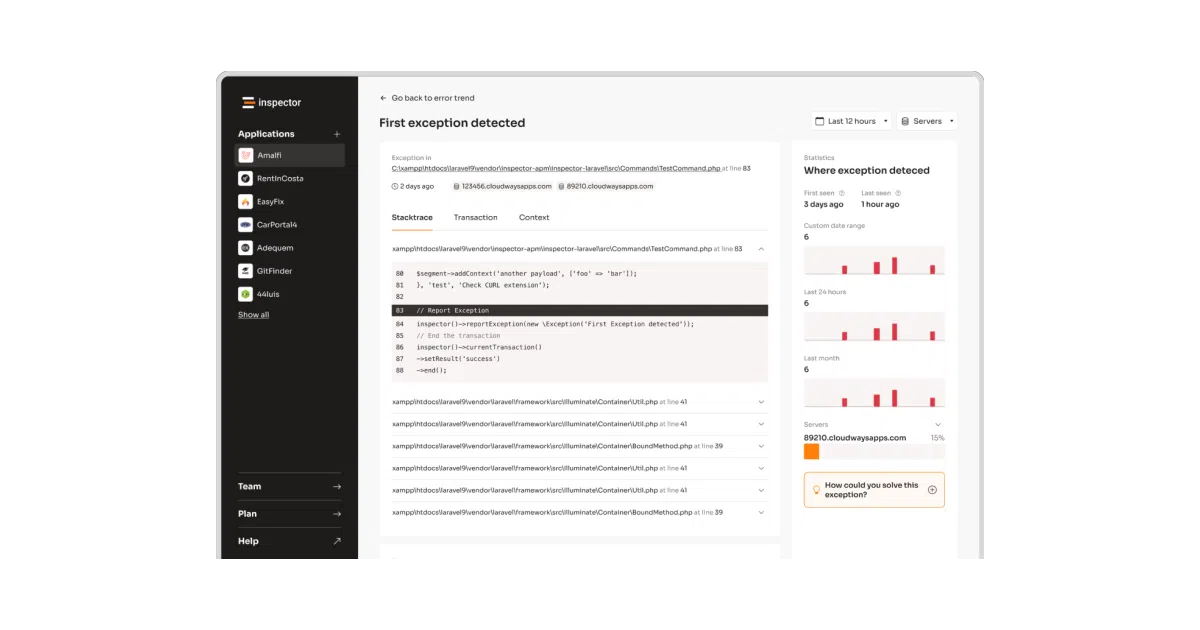This screenshot has width=1200, height=630.
Task: Click the 3 days ago first seen value
Action: coord(824,204)
